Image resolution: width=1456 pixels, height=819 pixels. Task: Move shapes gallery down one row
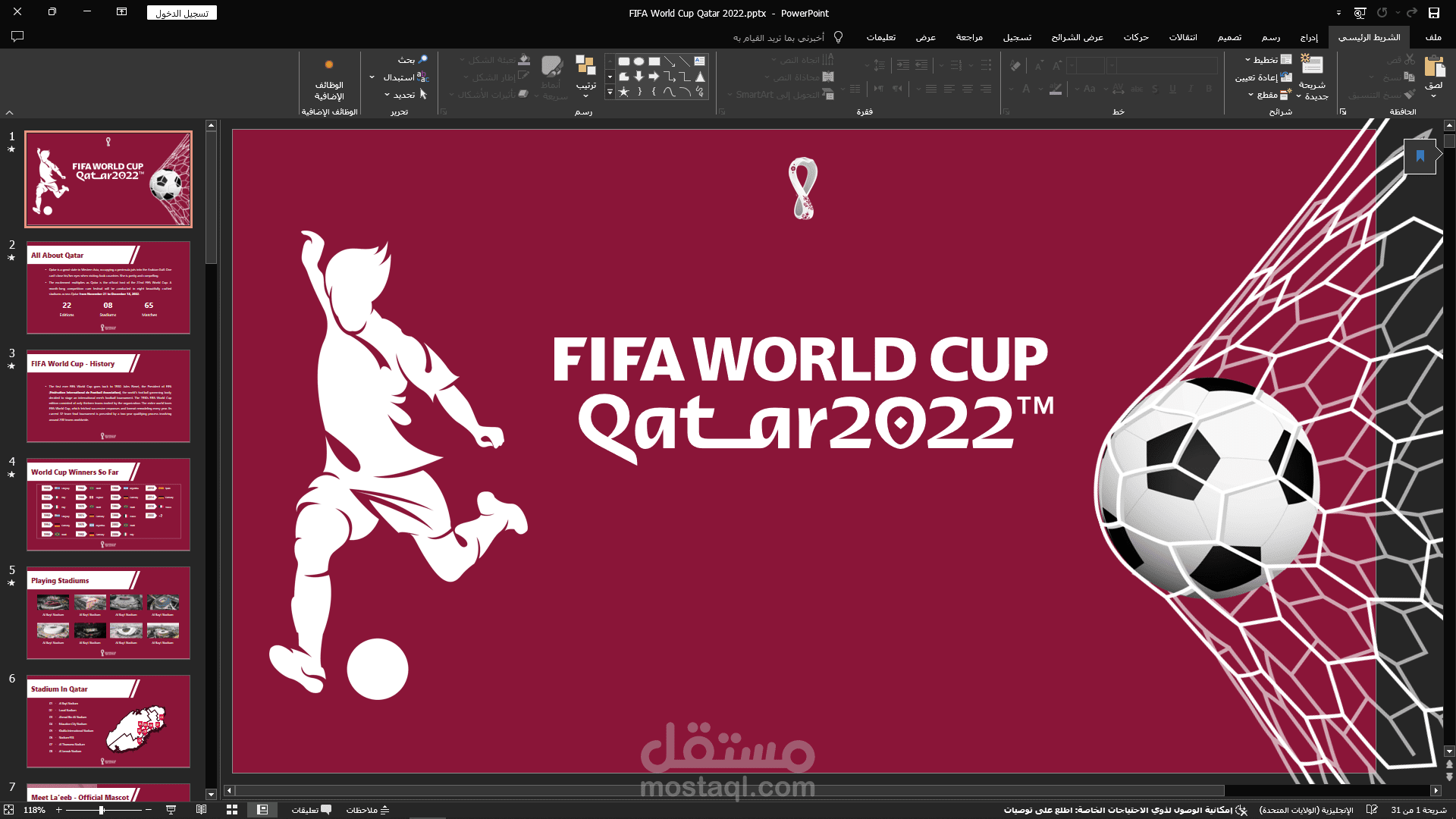[610, 77]
